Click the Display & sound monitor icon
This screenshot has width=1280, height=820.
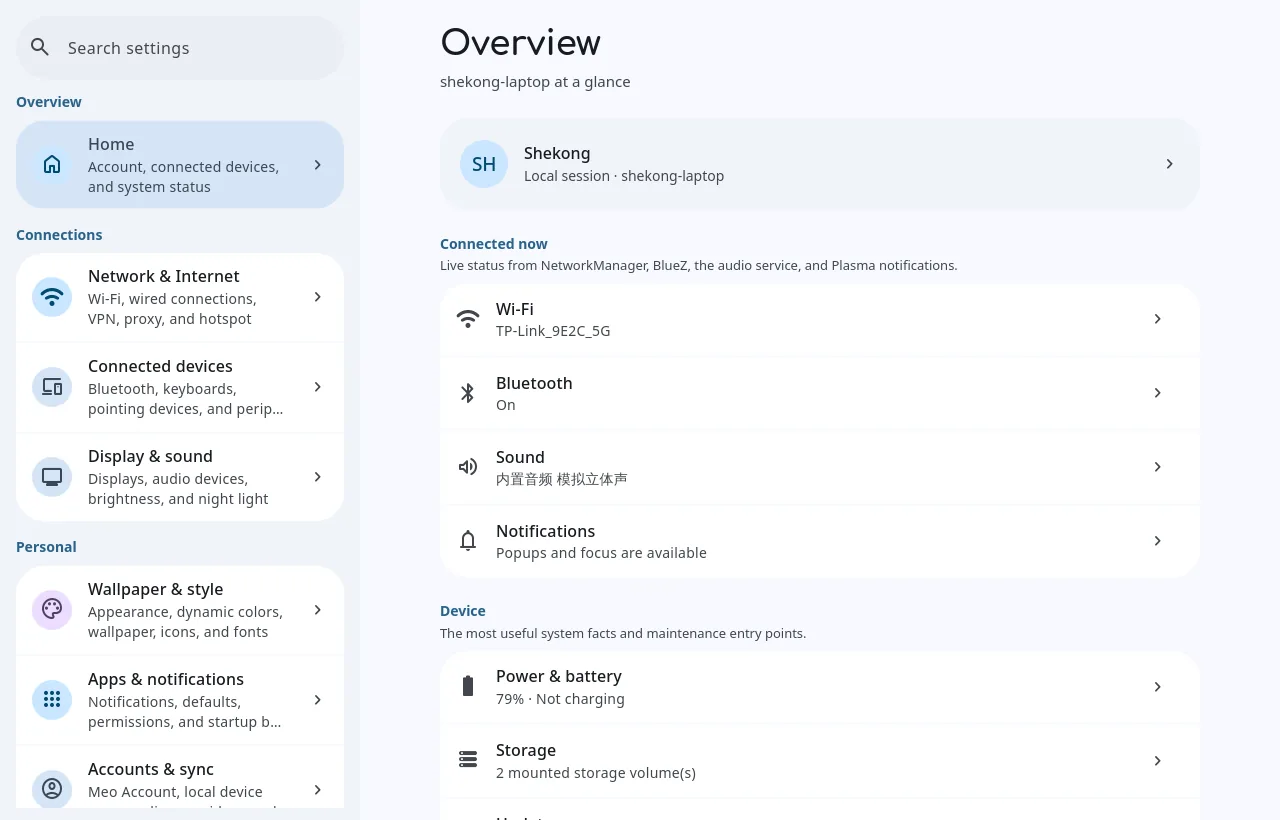coord(52,477)
